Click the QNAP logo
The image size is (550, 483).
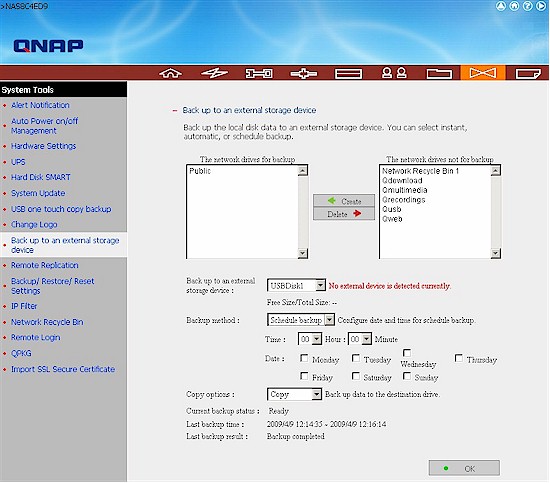point(48,46)
